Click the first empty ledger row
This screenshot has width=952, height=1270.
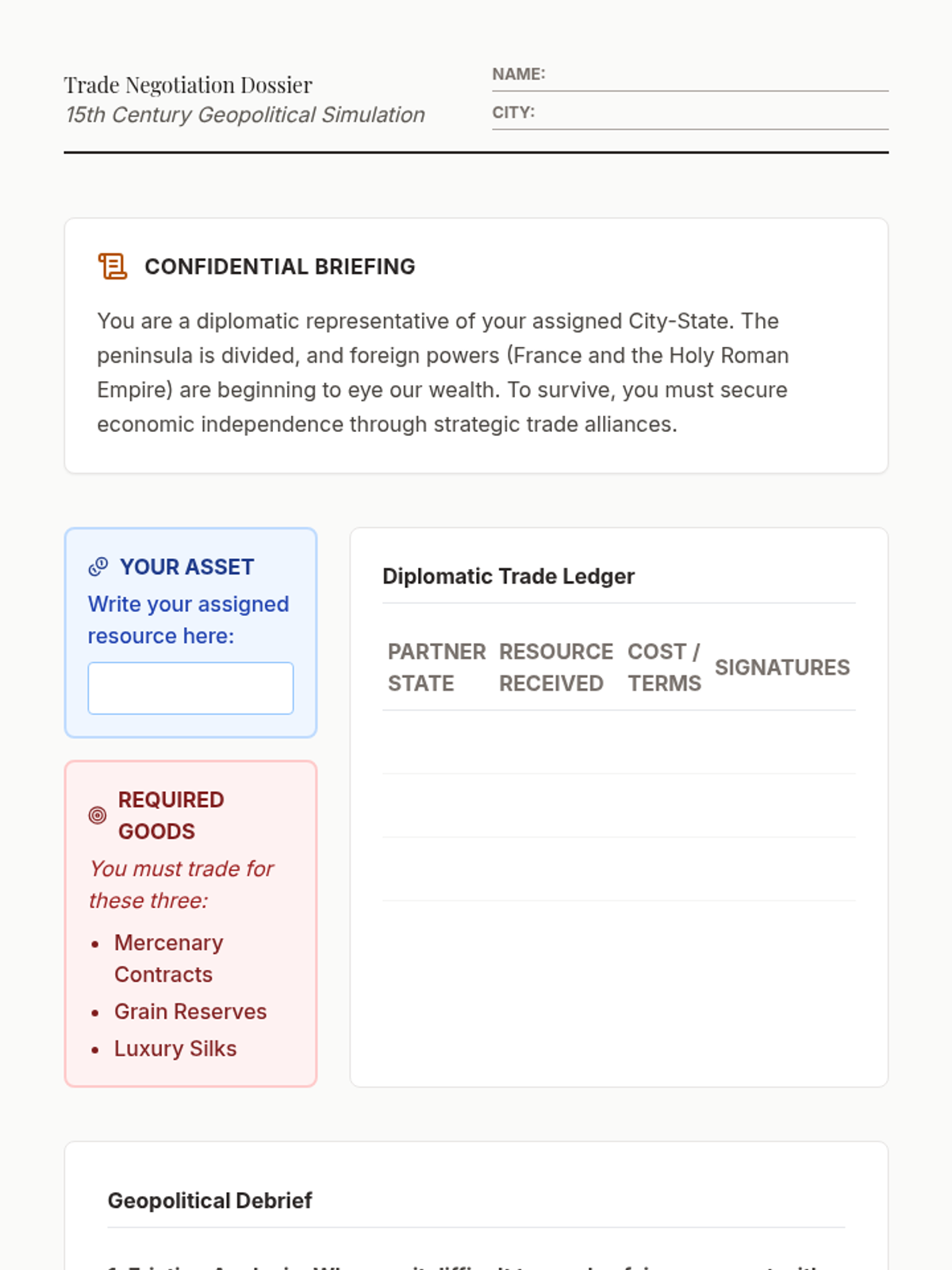coord(619,743)
